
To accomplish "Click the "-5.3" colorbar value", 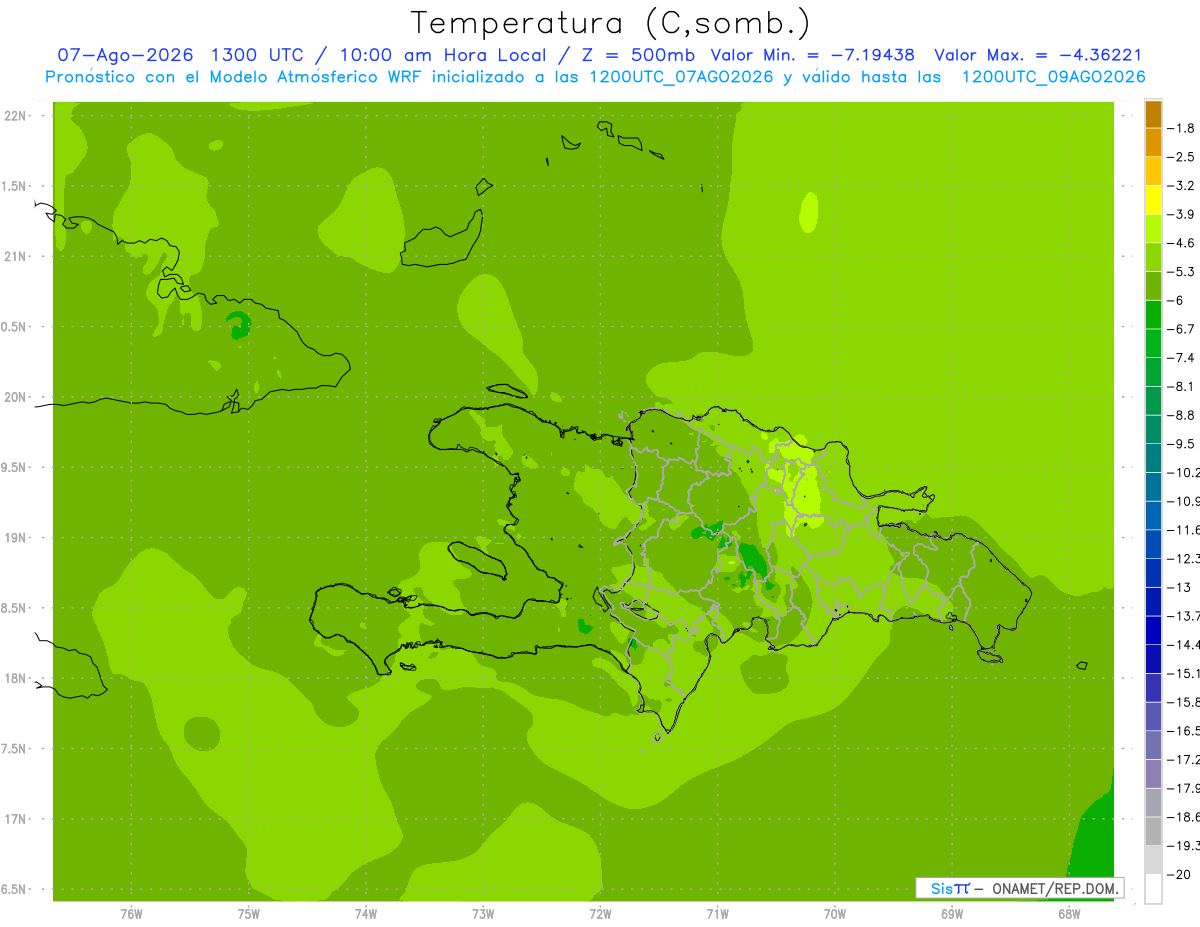I will 1181,272.
